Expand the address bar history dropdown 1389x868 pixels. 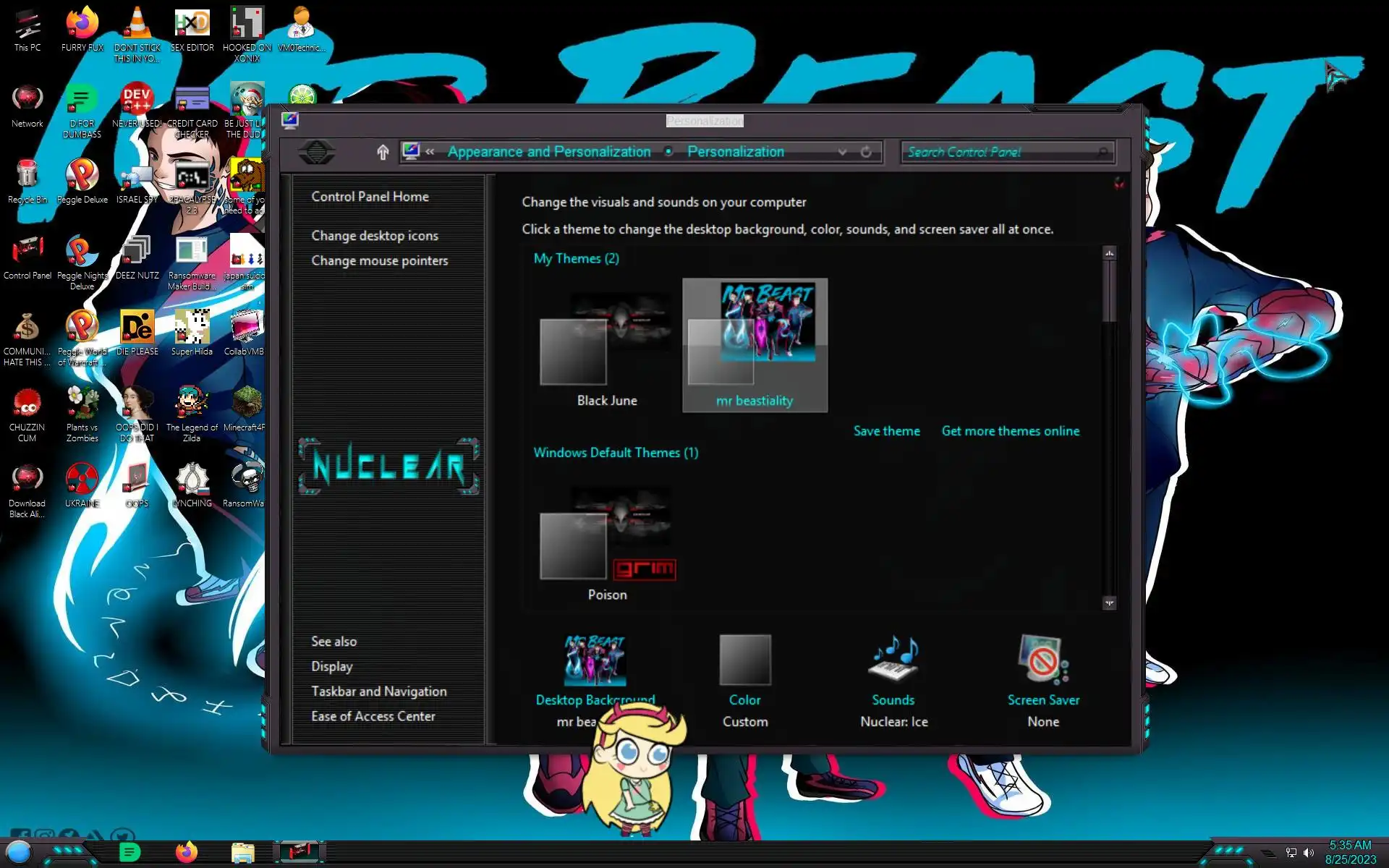point(842,152)
